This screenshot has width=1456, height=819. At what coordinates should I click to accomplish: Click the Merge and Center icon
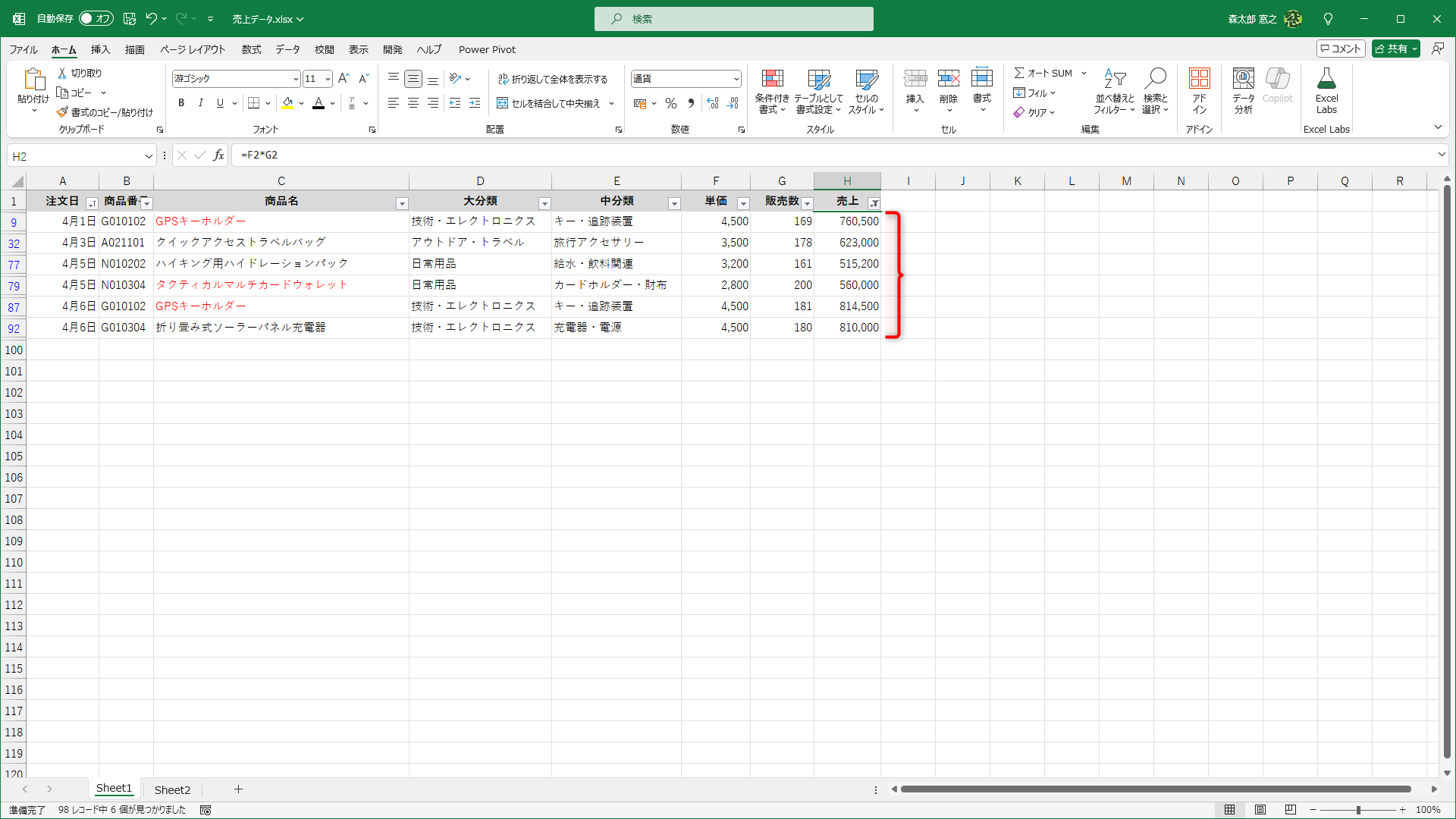click(x=502, y=103)
